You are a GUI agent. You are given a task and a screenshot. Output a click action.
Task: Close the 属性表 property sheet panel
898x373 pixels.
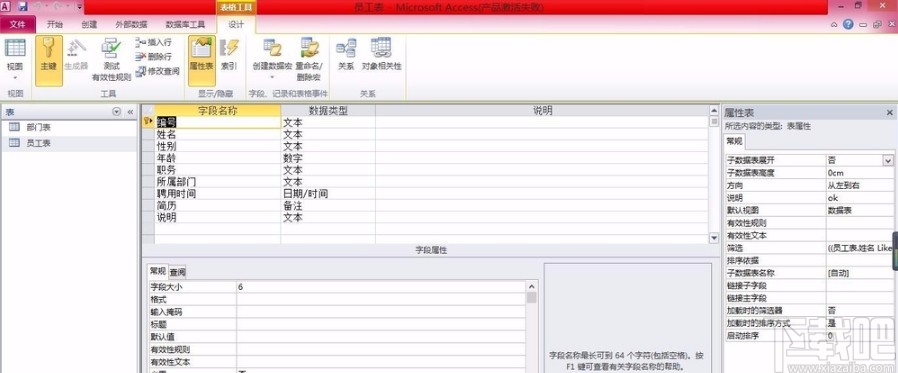(x=889, y=113)
